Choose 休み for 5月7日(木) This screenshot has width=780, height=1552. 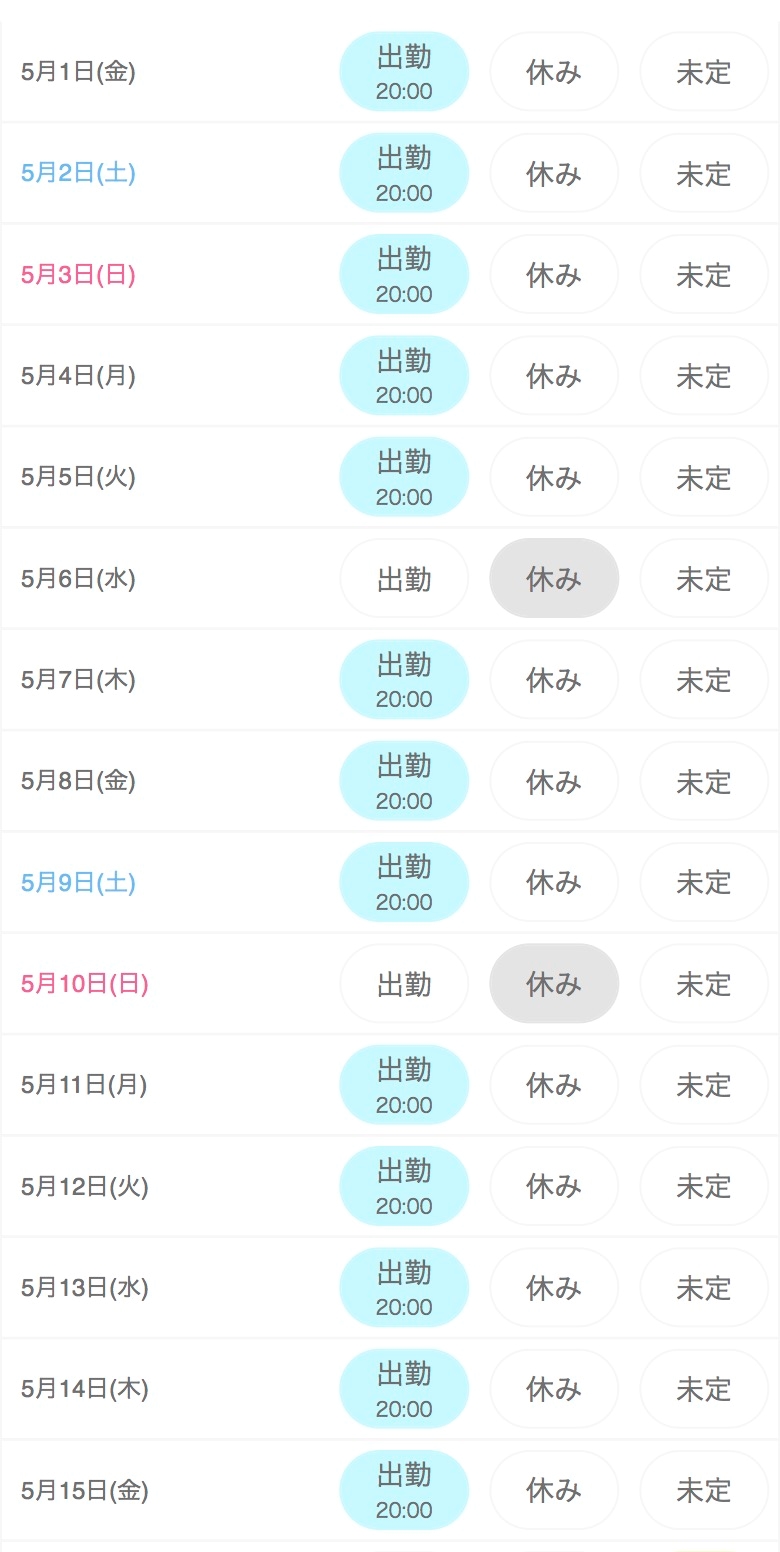click(x=554, y=680)
